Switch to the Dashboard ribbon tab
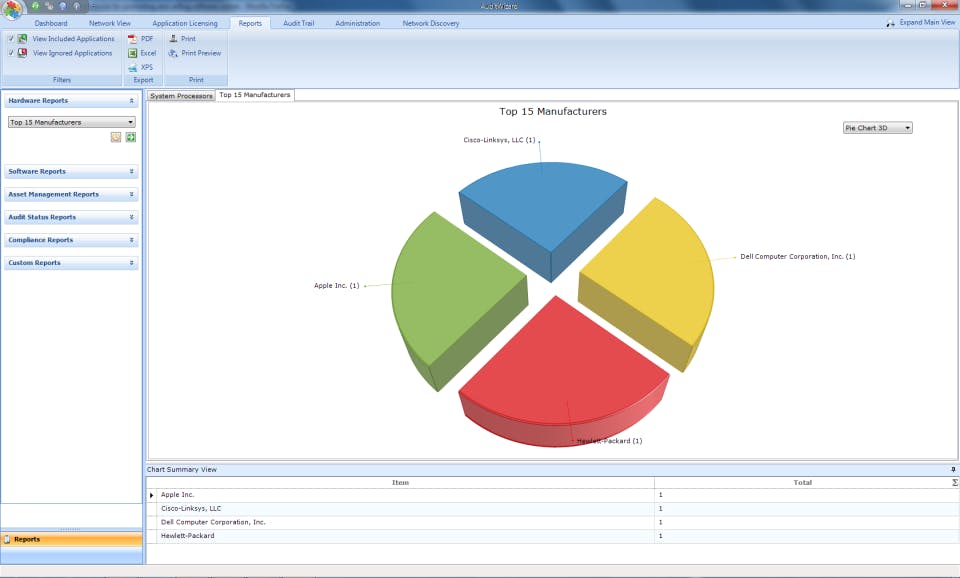The height and width of the screenshot is (578, 960). coord(51,23)
